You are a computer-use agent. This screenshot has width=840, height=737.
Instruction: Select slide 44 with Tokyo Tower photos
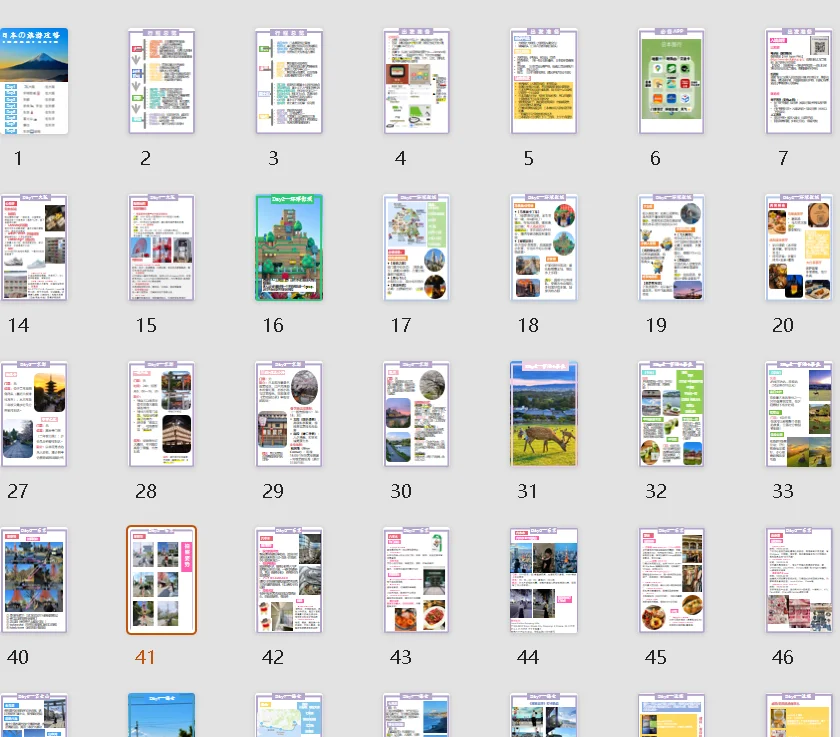pyautogui.click(x=544, y=580)
